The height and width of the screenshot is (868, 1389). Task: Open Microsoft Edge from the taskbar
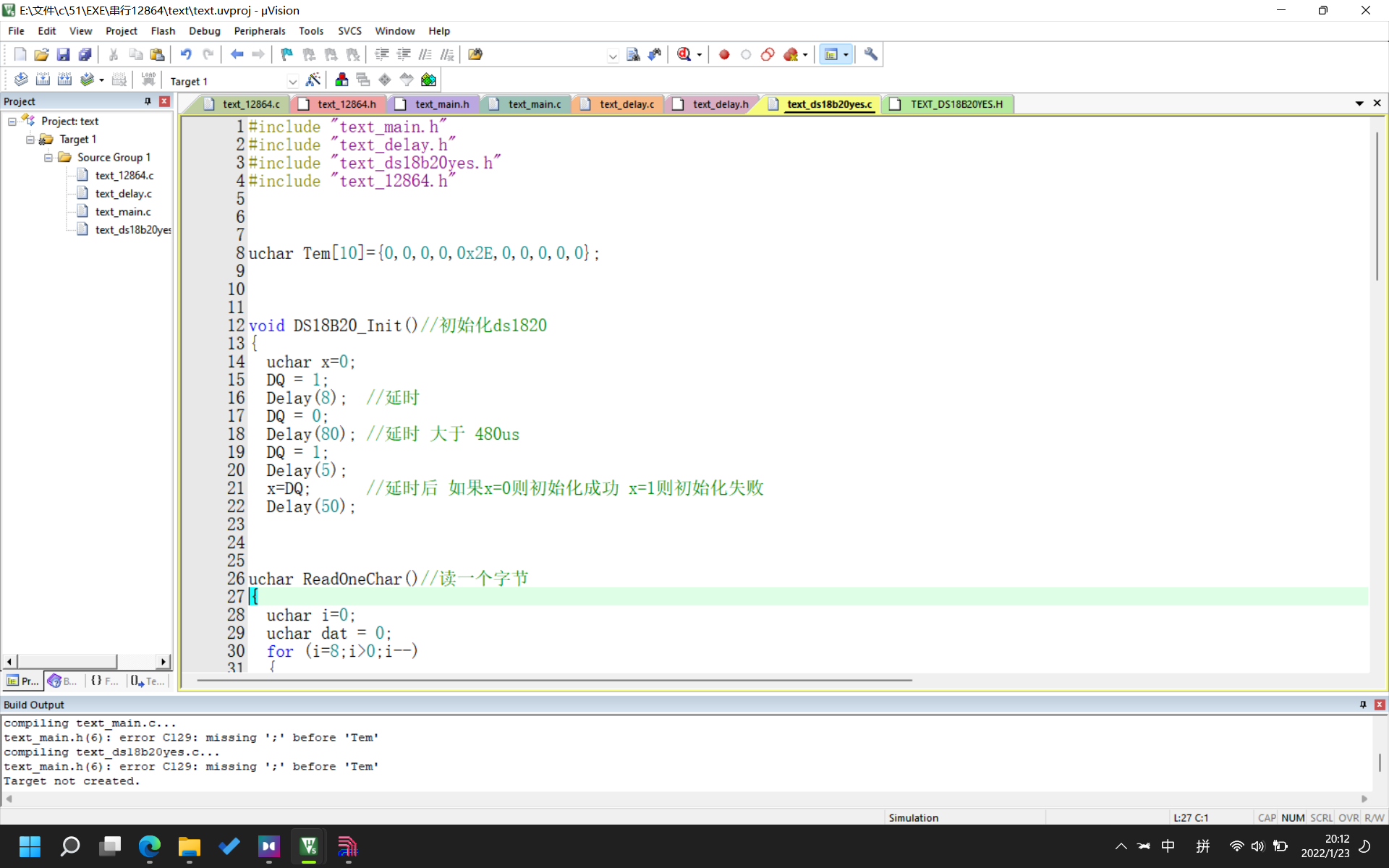click(149, 846)
